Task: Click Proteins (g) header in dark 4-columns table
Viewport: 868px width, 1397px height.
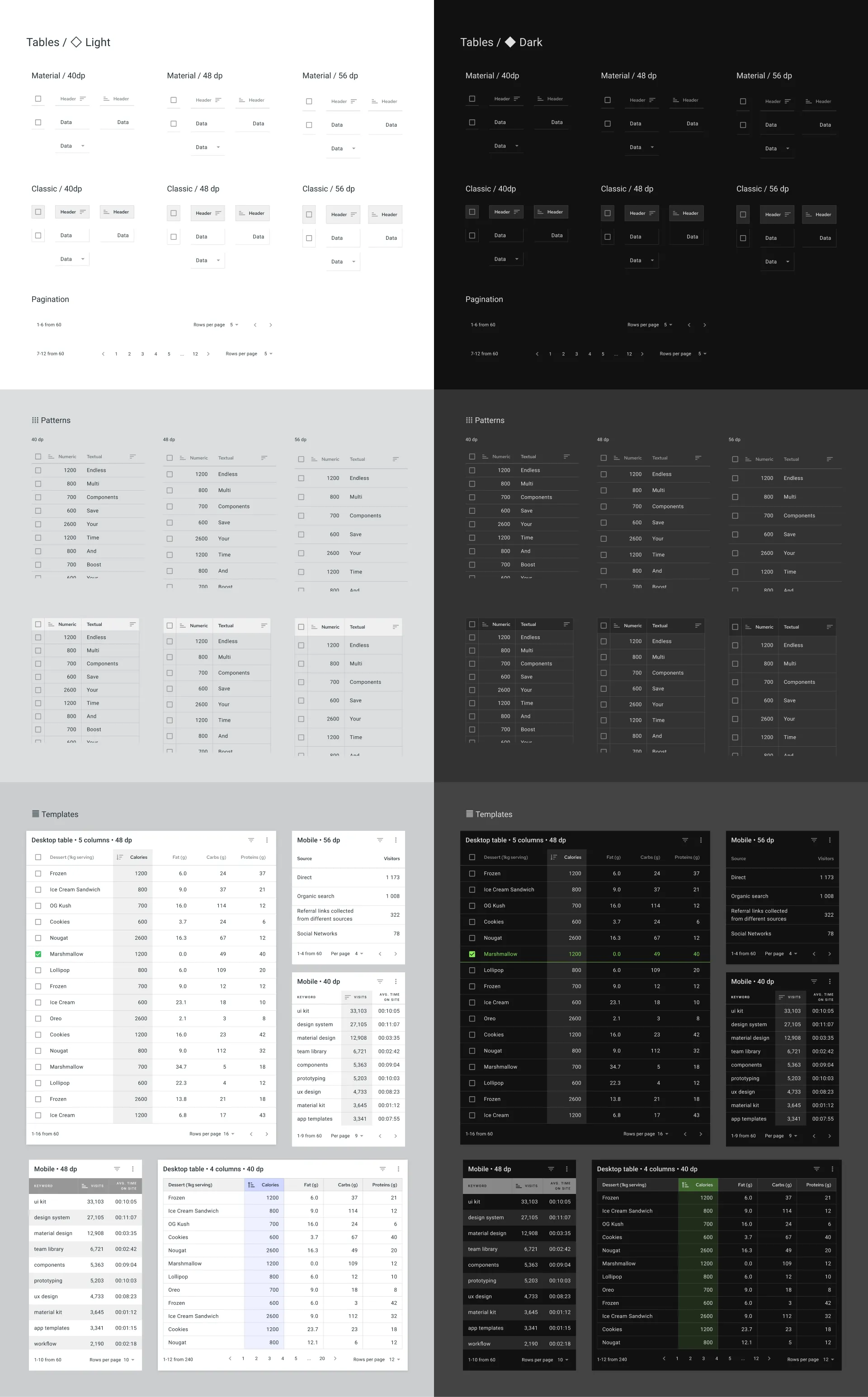Action: point(818,1184)
